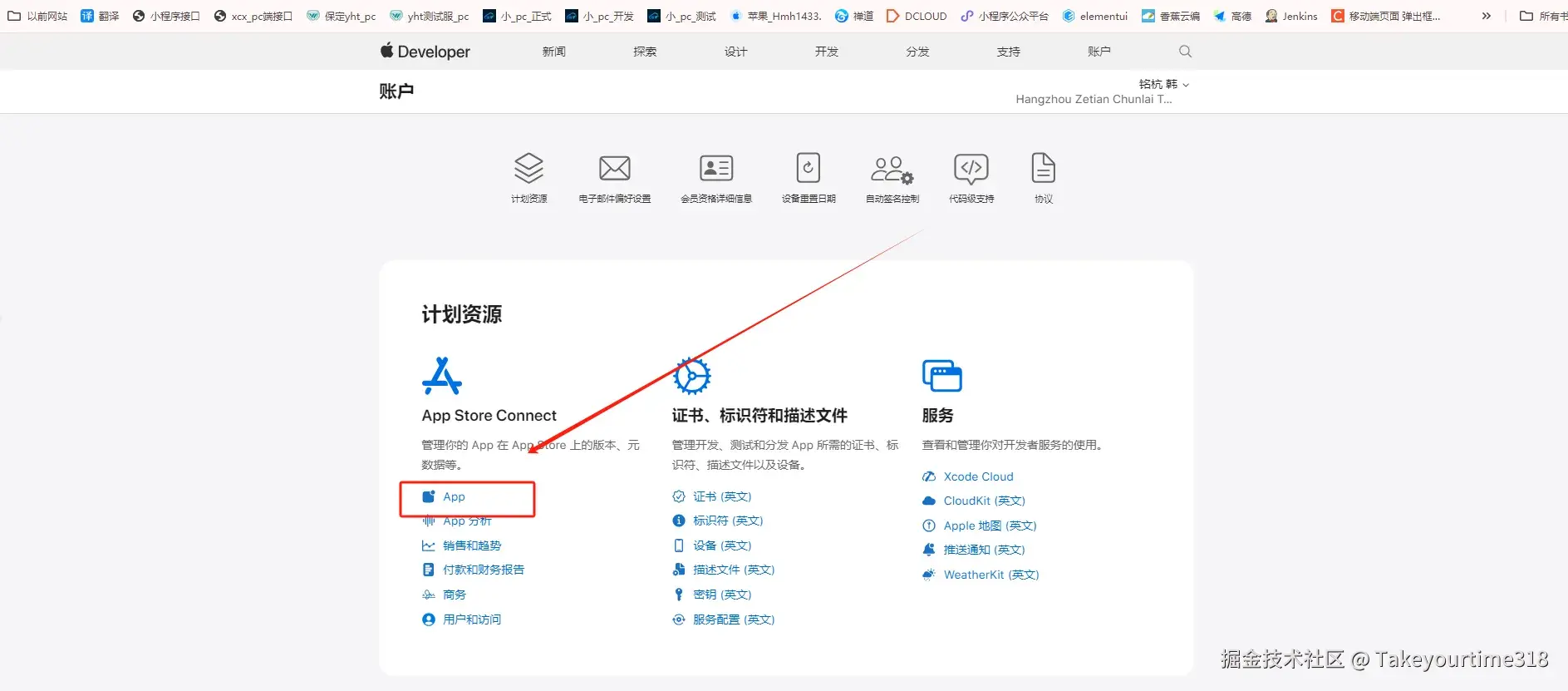Open the 设计 menu
The width and height of the screenshot is (1568, 691).
(x=735, y=52)
